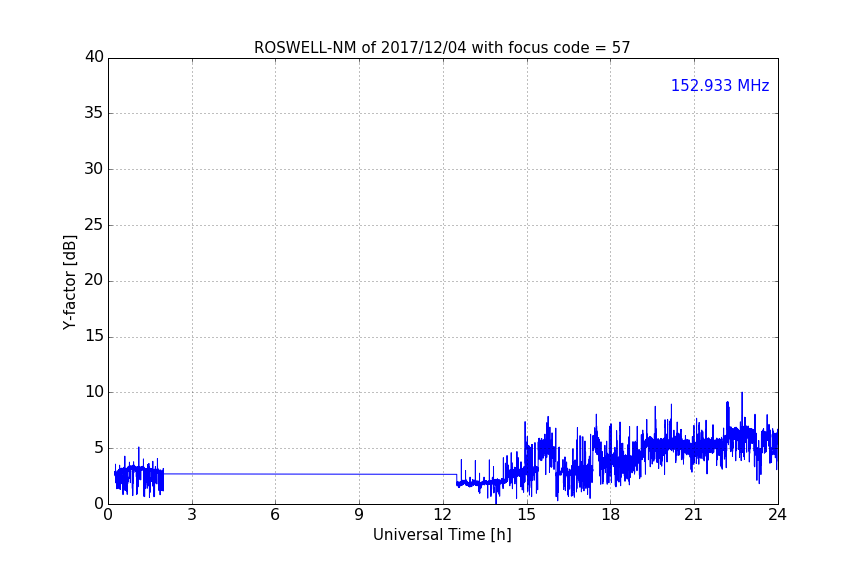Click the 152.933 MHz frequency label
Viewport: 864px width, 576px height.
720,85
